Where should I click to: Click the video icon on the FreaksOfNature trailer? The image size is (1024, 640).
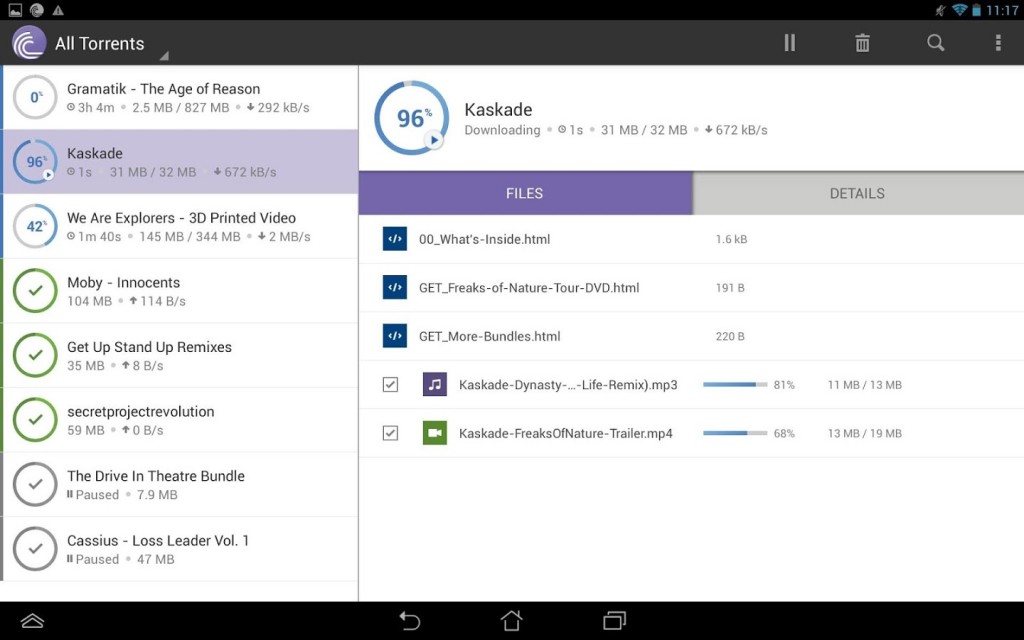tap(434, 433)
